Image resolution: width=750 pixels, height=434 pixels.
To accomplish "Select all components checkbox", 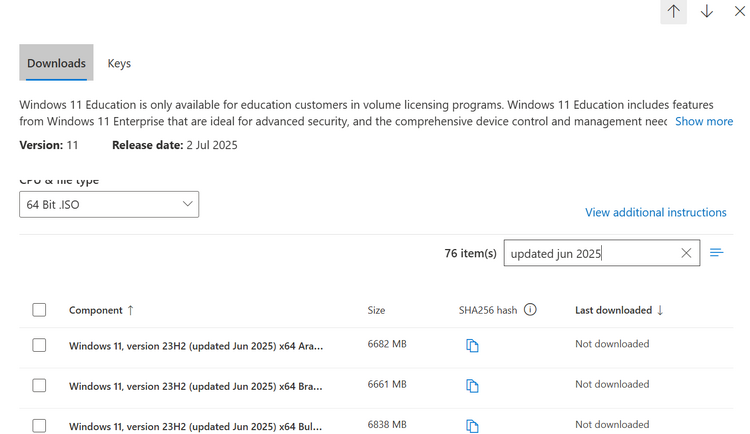I will [x=39, y=310].
